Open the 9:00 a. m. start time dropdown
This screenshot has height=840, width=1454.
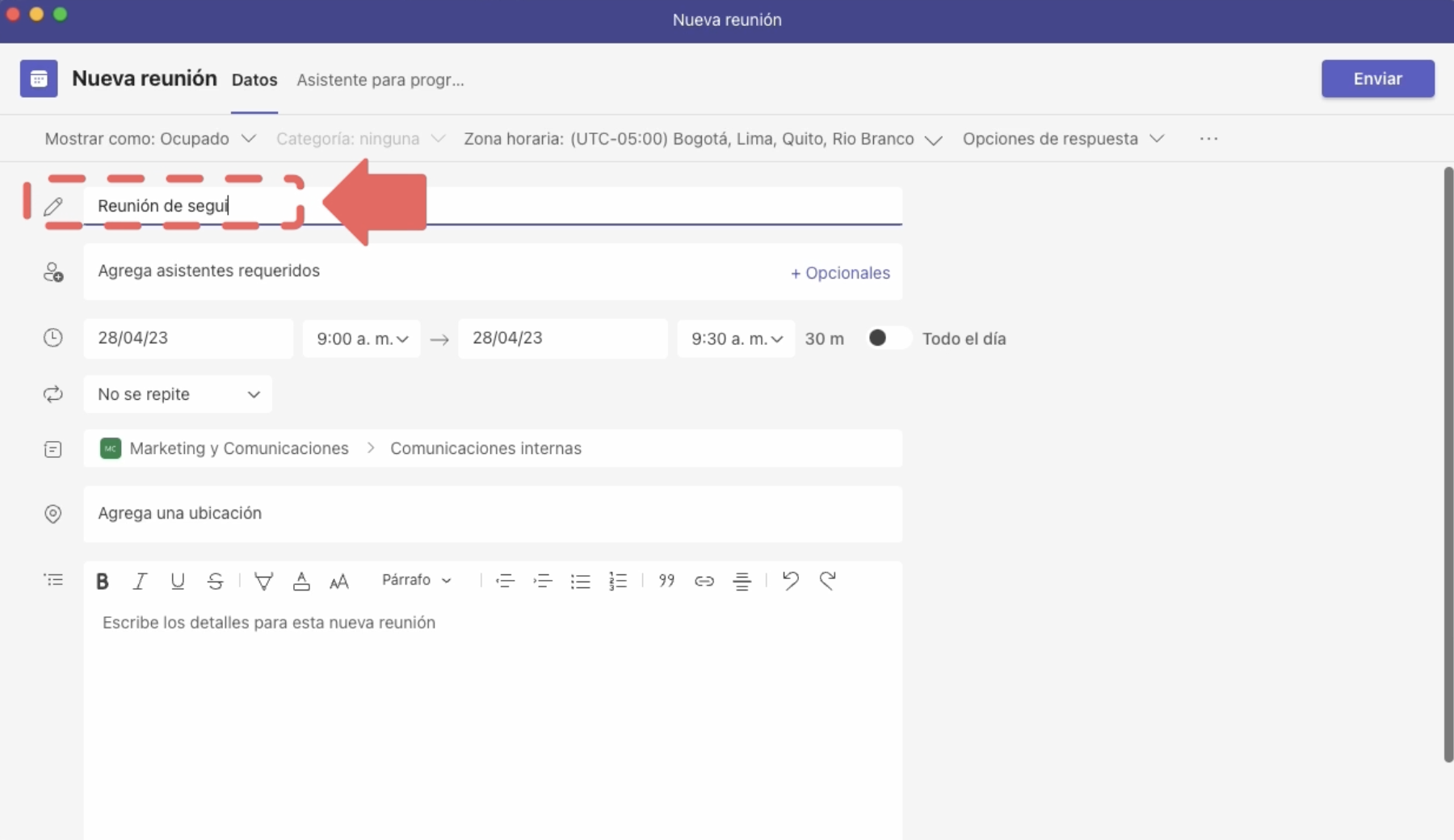tap(362, 338)
